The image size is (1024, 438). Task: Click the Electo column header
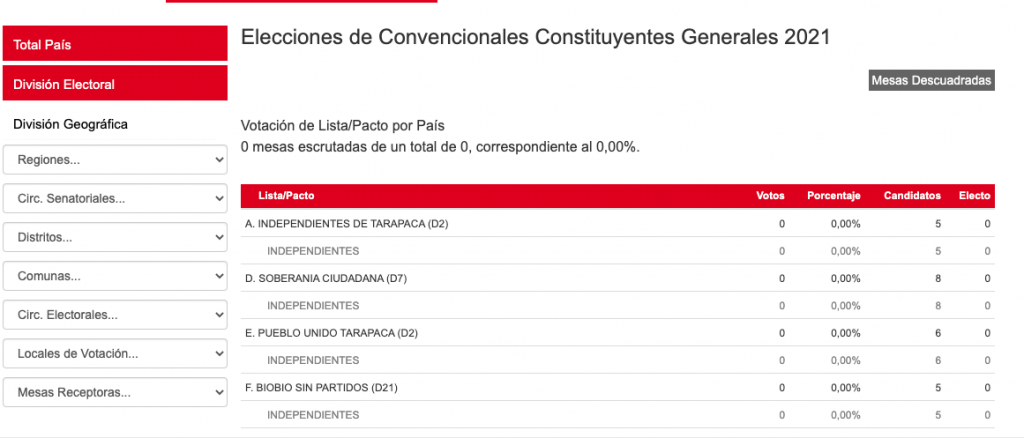974,196
